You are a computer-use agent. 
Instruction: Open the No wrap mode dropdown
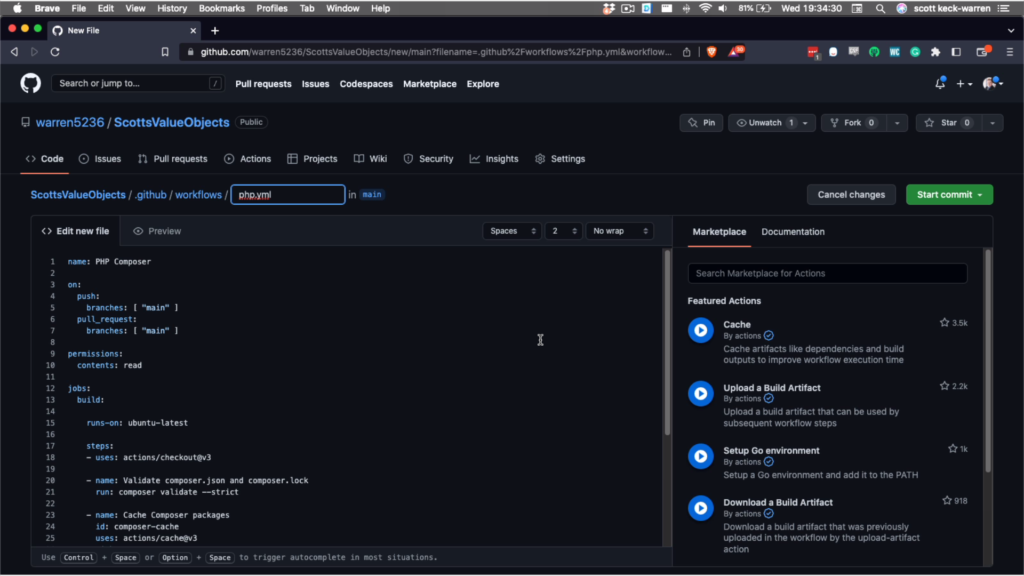(x=619, y=231)
